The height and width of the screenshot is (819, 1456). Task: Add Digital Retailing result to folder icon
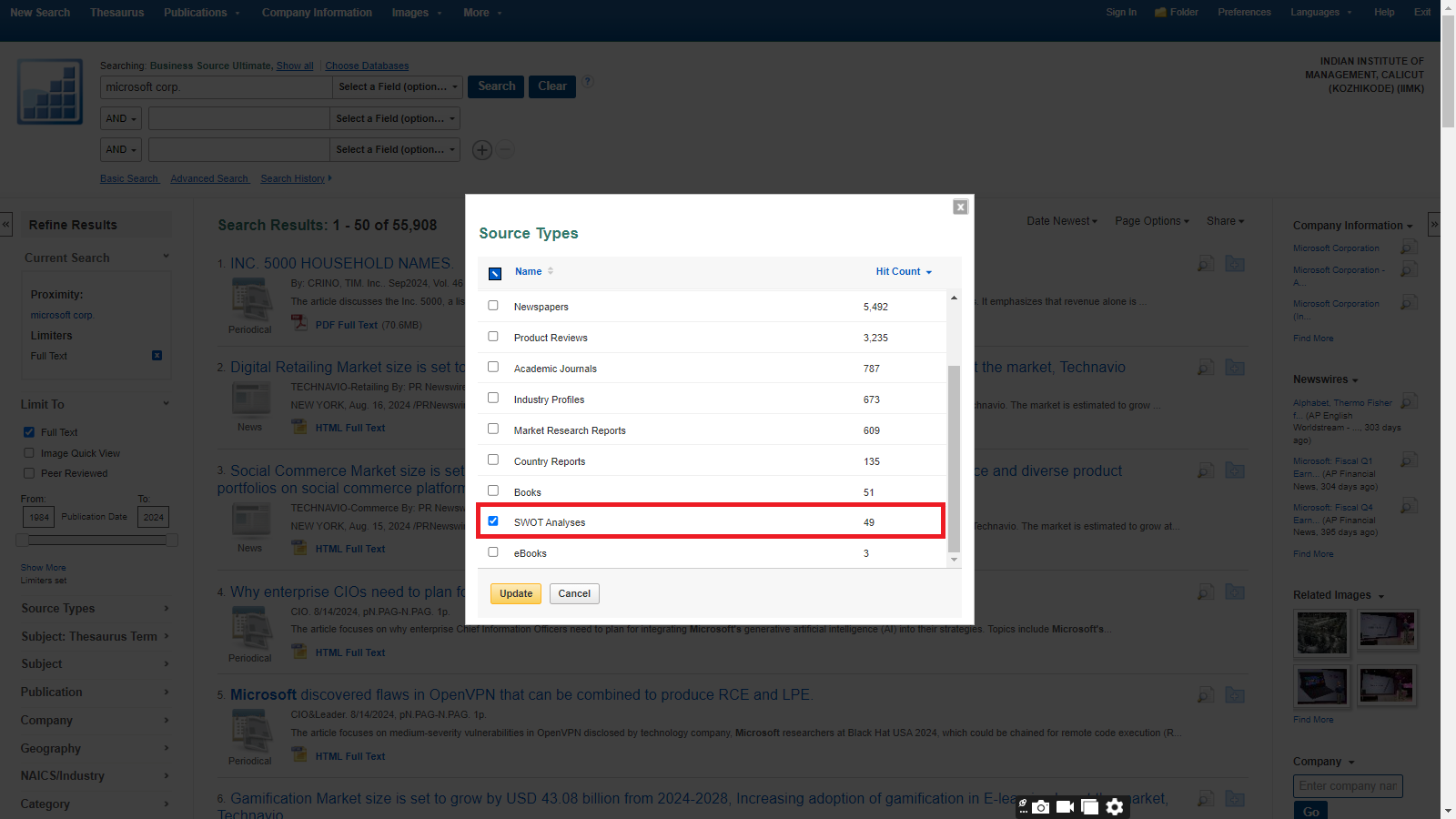point(1235,368)
